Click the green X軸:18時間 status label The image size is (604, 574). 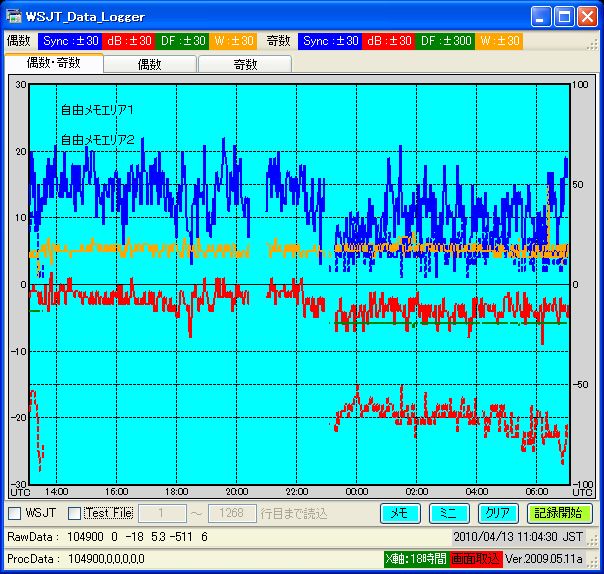pos(416,559)
